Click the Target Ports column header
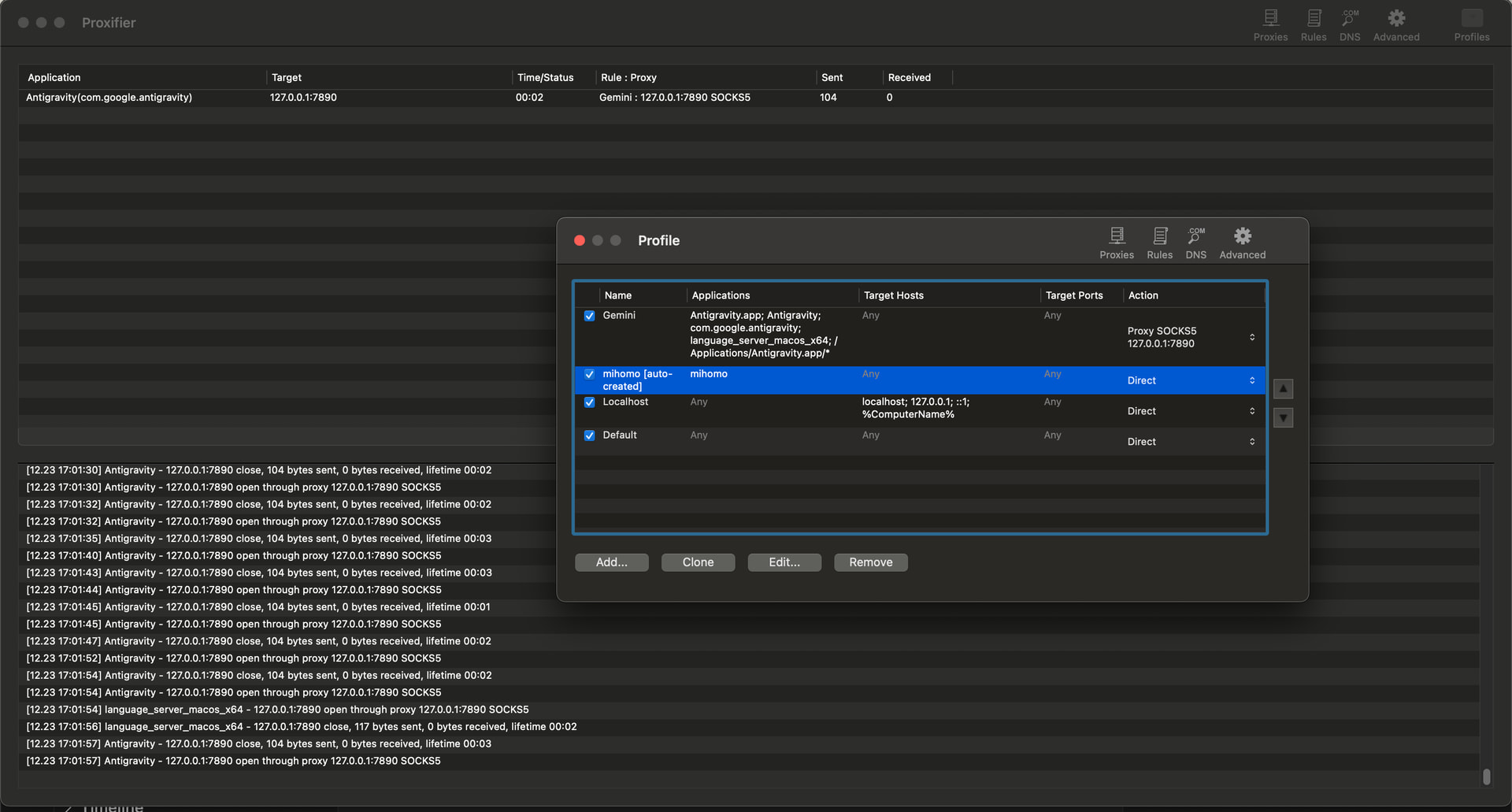The width and height of the screenshot is (1512, 812). pyautogui.click(x=1081, y=295)
